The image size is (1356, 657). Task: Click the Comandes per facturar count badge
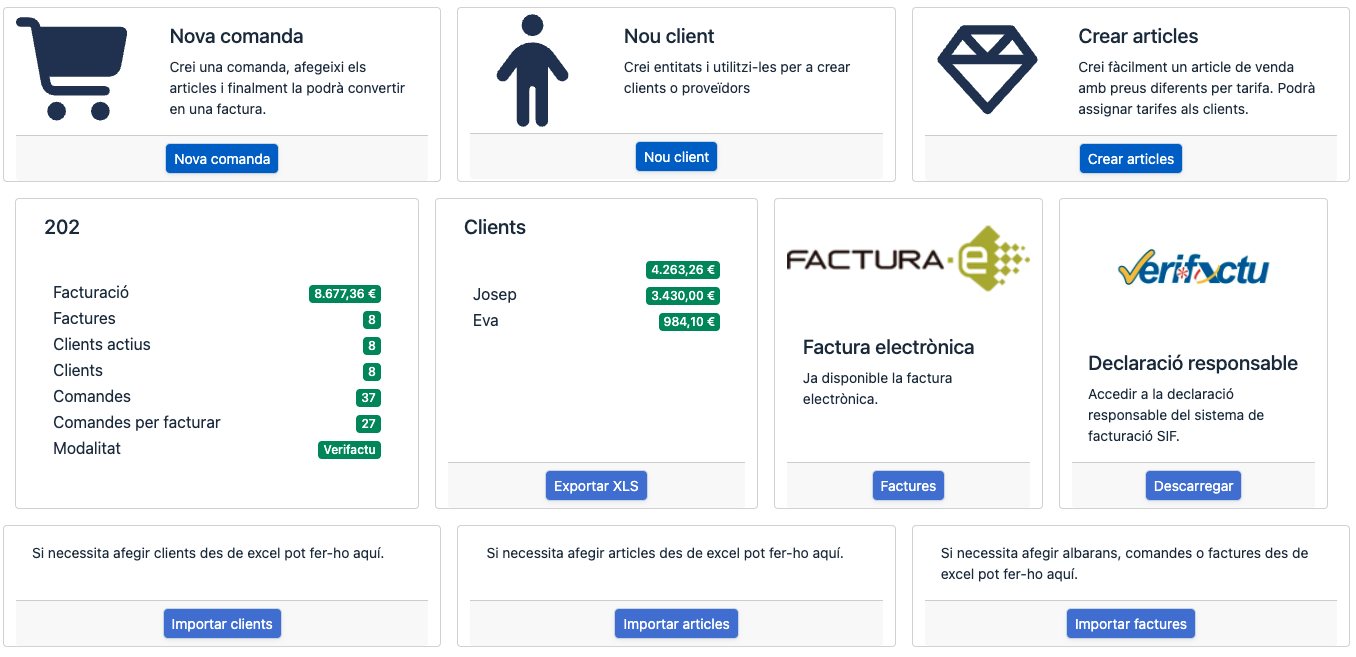368,424
